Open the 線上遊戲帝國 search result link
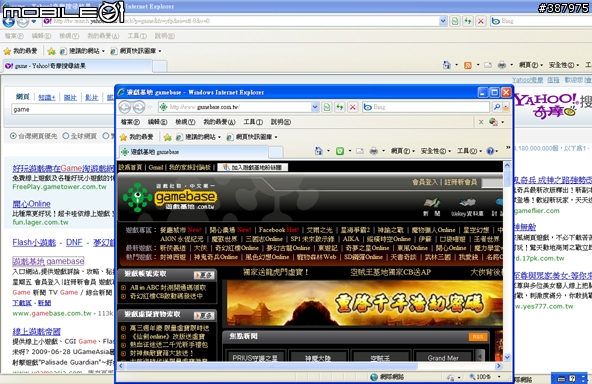The image size is (592, 384). [36, 332]
